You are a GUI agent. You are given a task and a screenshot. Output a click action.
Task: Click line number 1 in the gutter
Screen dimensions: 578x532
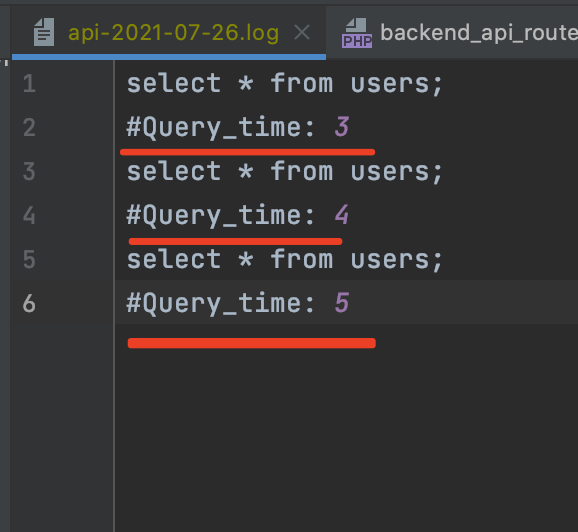(29, 84)
